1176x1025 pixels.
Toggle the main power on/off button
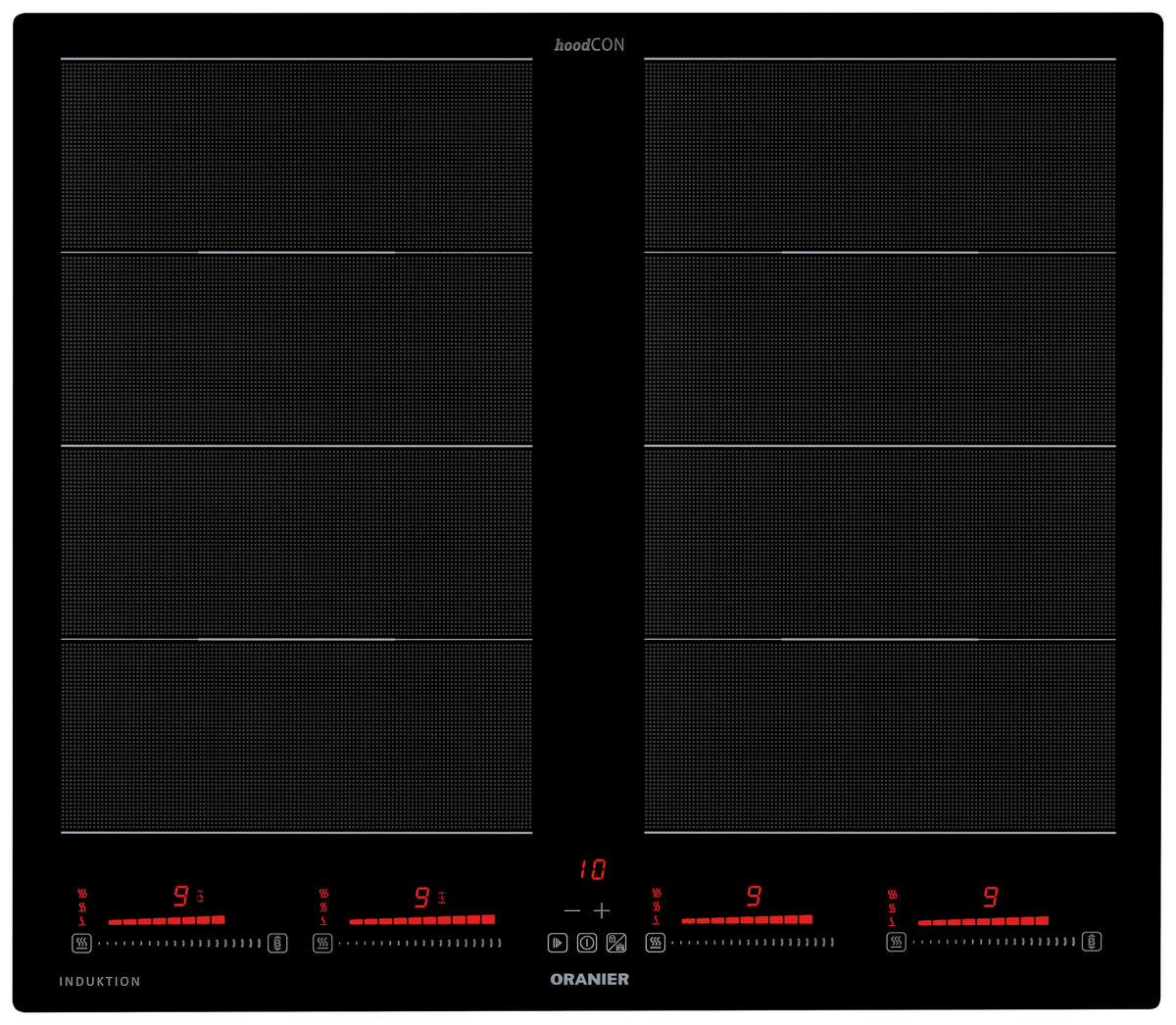[x=587, y=944]
